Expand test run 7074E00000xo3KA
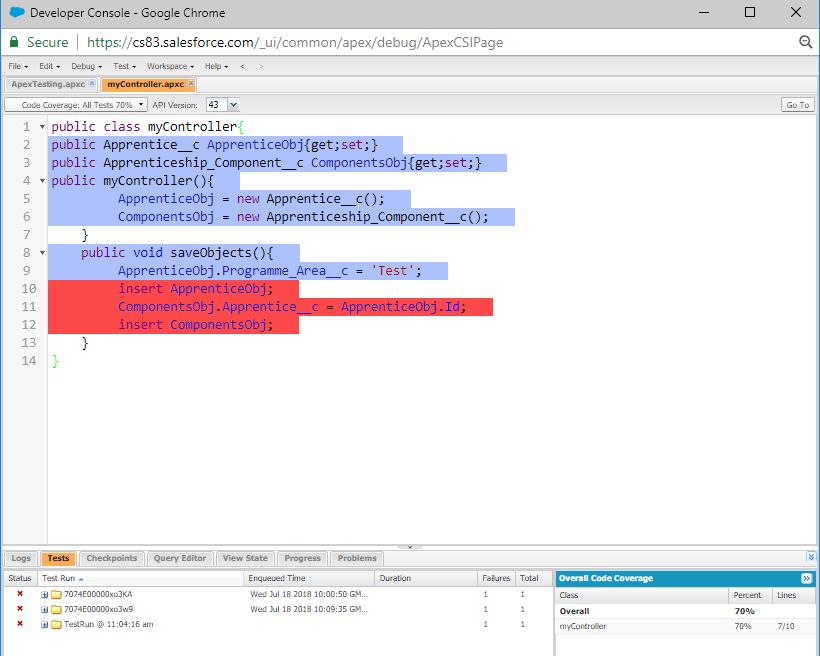820x656 pixels. tap(44, 594)
